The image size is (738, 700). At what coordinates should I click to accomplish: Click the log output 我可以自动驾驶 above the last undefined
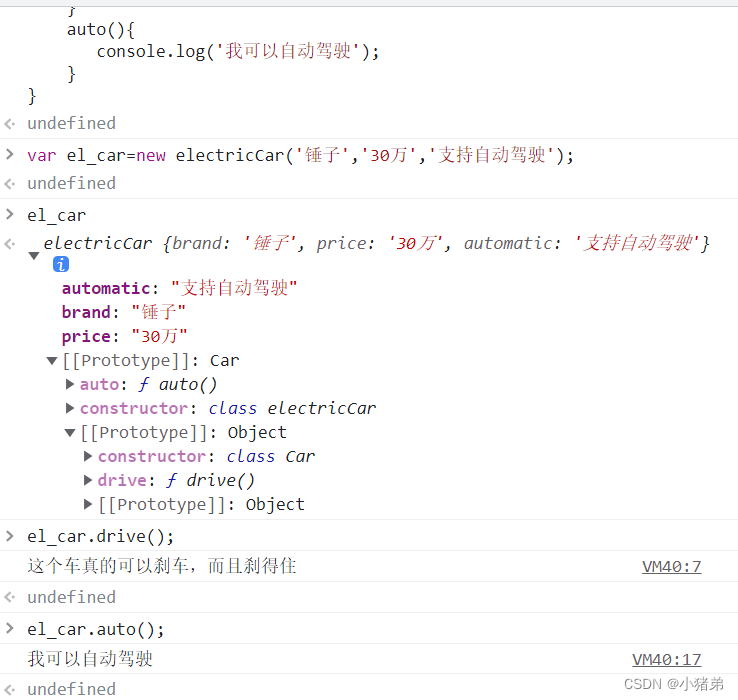(x=90, y=659)
